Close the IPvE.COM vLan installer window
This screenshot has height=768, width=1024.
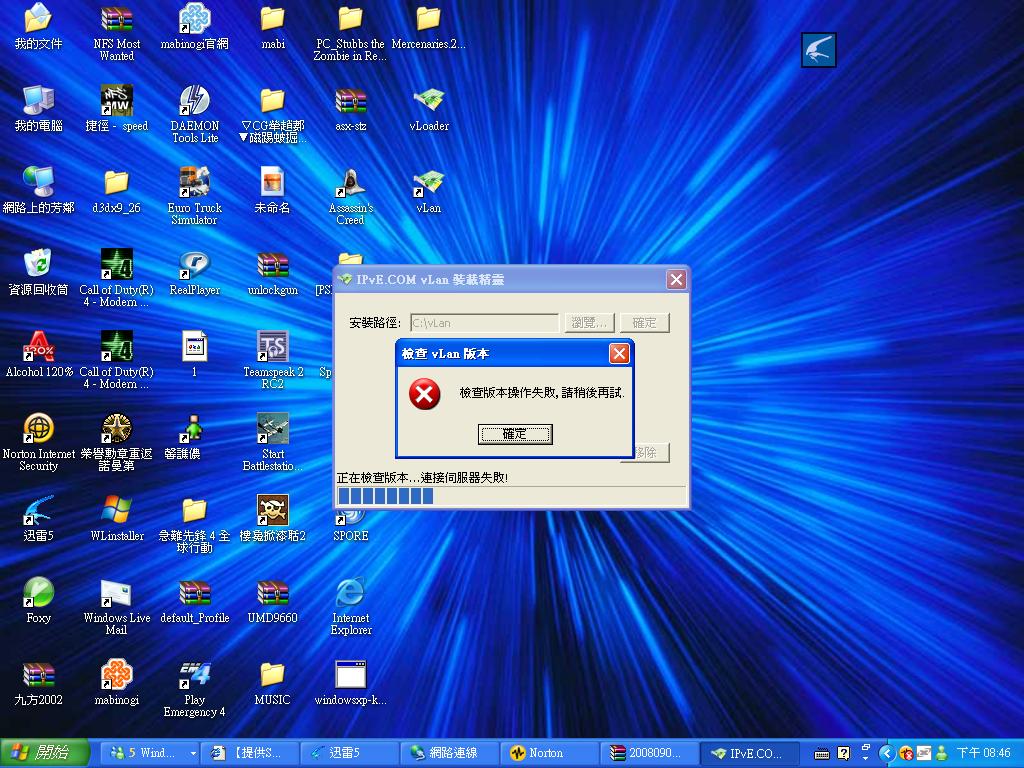point(676,280)
